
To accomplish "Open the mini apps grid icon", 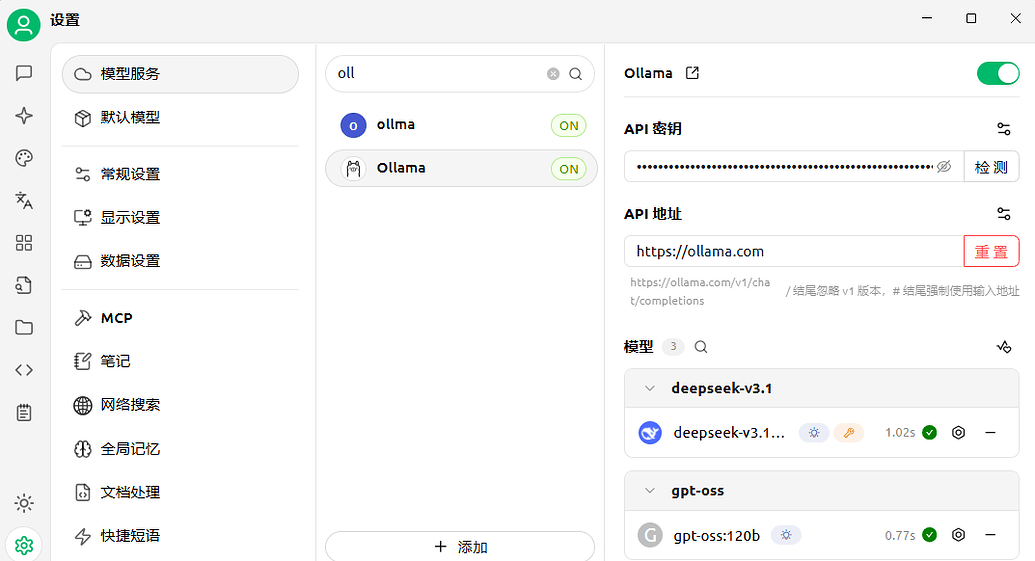I will [x=24, y=243].
